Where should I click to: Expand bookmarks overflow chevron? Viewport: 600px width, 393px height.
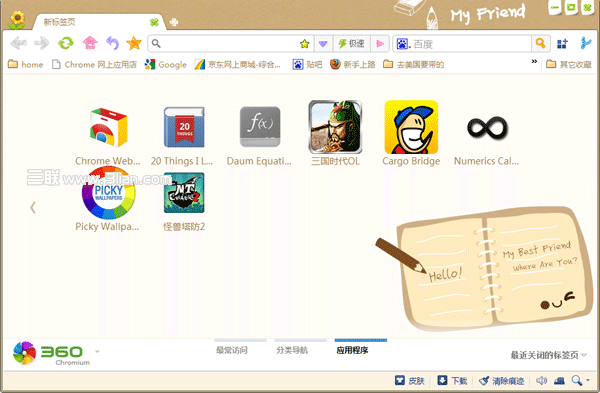click(x=534, y=61)
